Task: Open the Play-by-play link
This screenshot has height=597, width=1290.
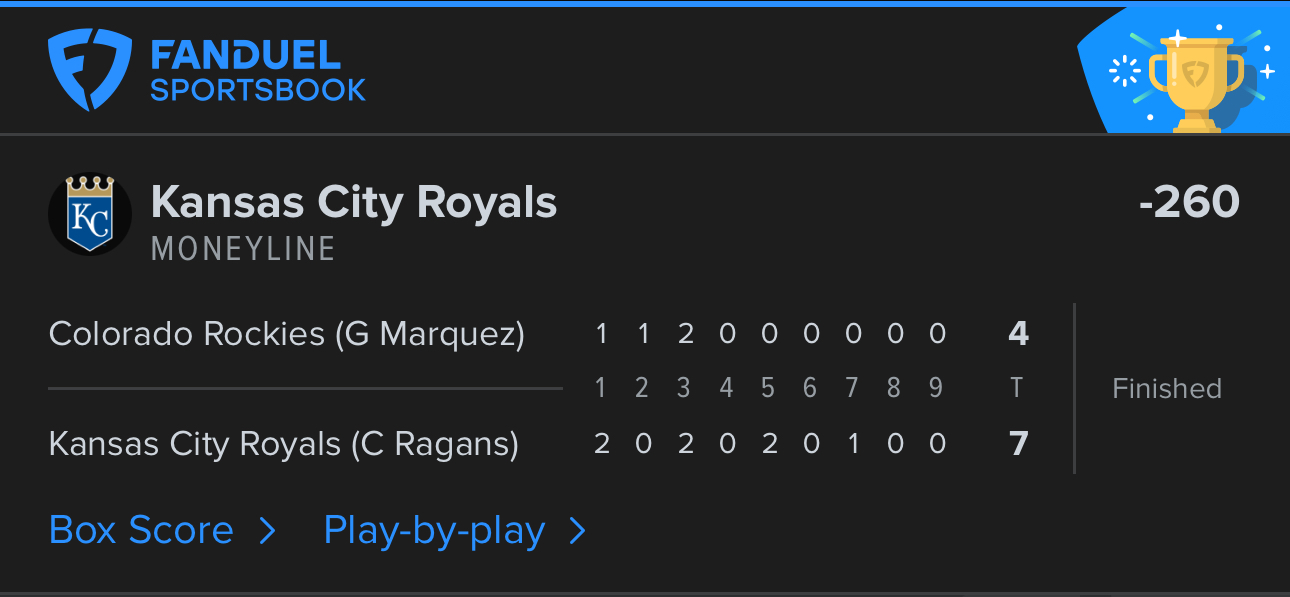Action: 434,531
